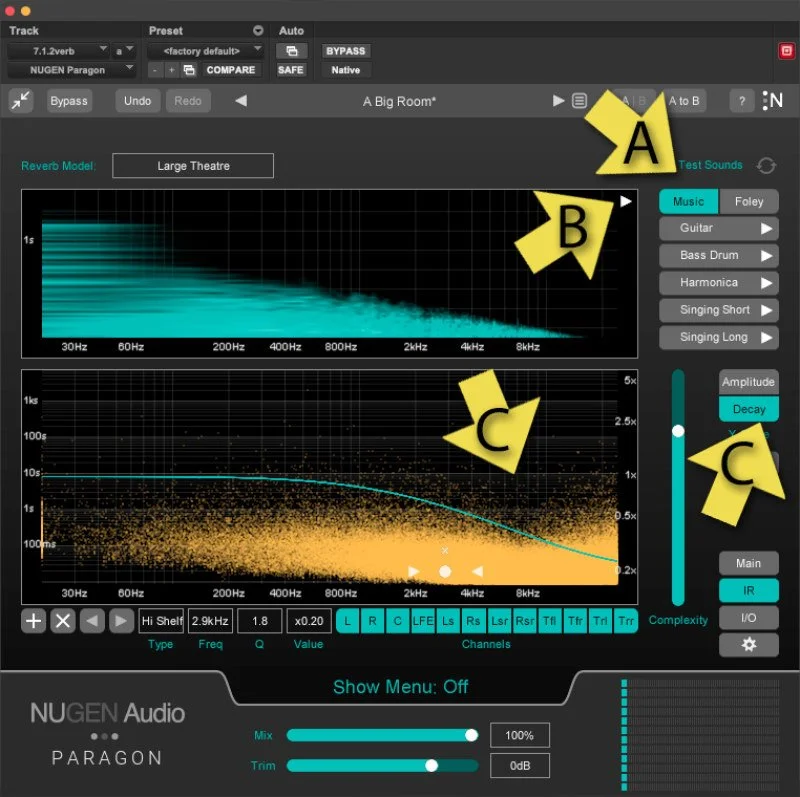Click the Pro Tools BYPASS button

tap(345, 51)
